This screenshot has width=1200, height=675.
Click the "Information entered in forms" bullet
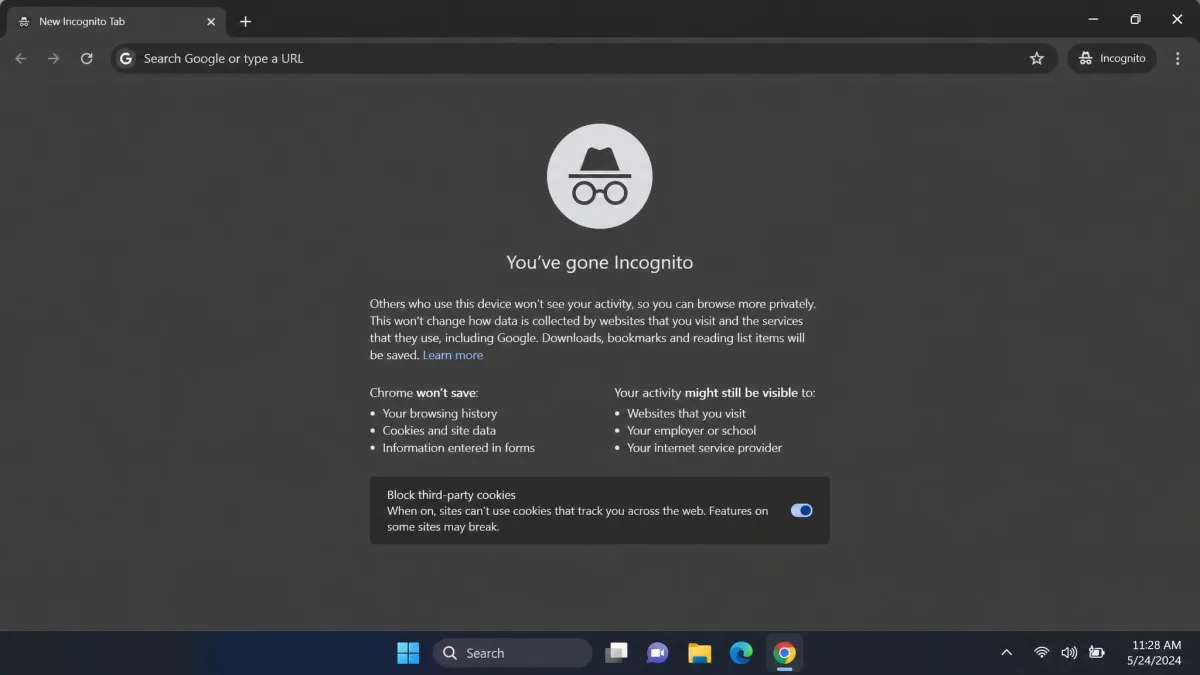pyautogui.click(x=458, y=448)
